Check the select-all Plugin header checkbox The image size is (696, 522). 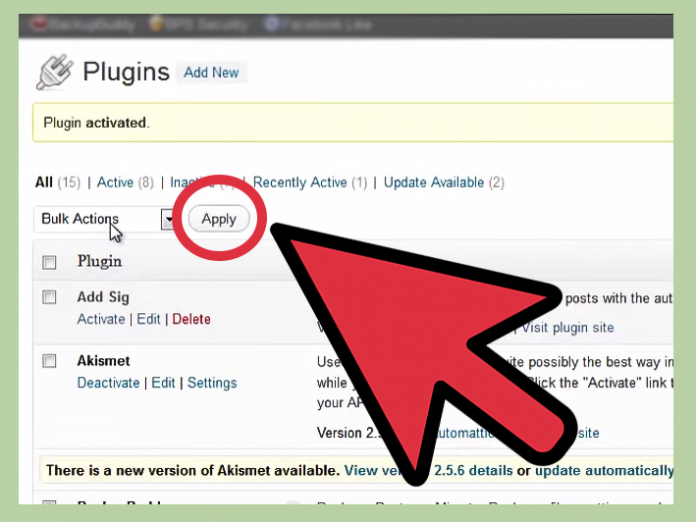point(49,262)
